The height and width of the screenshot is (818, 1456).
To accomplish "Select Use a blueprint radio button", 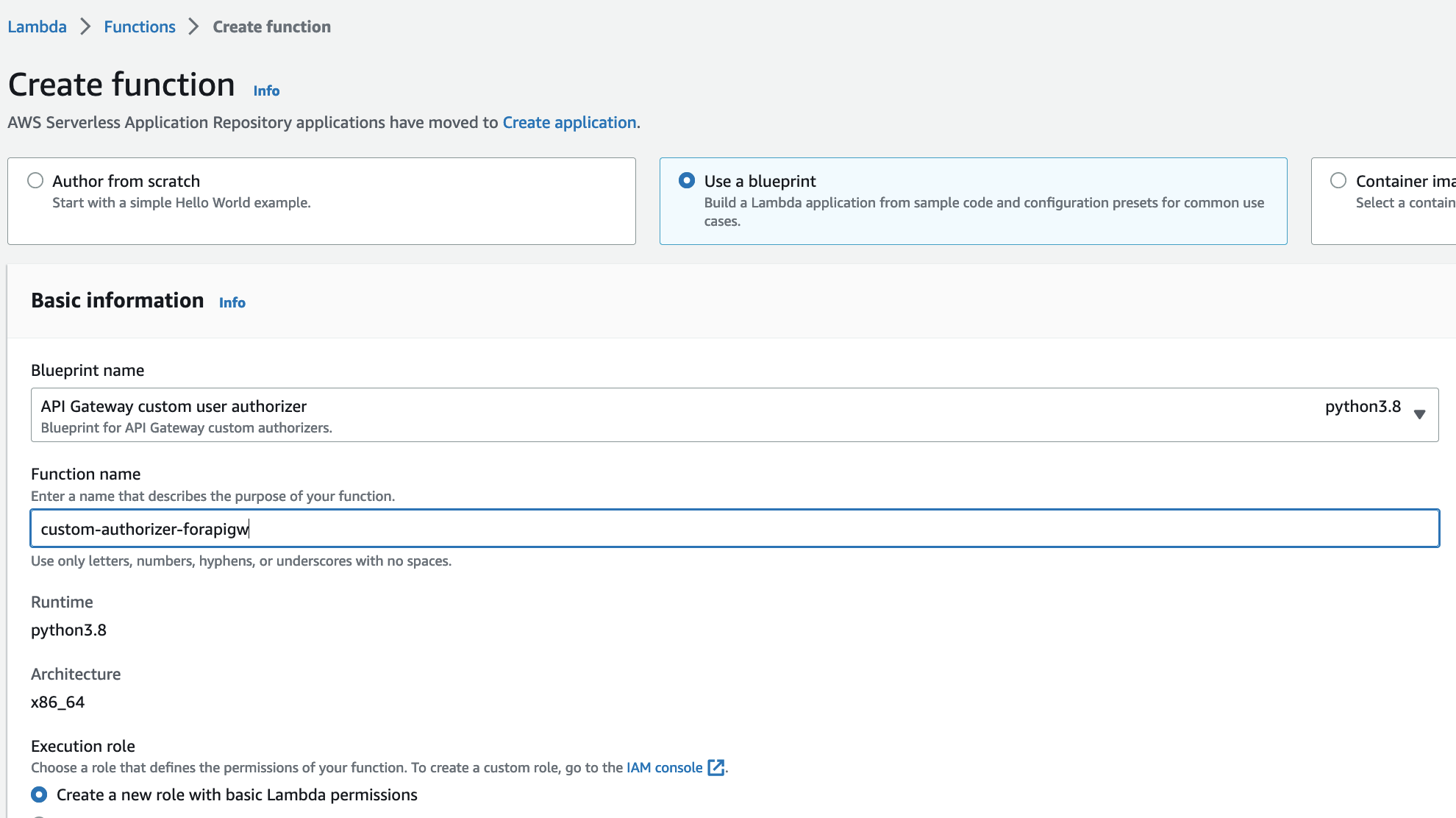I will (687, 180).
